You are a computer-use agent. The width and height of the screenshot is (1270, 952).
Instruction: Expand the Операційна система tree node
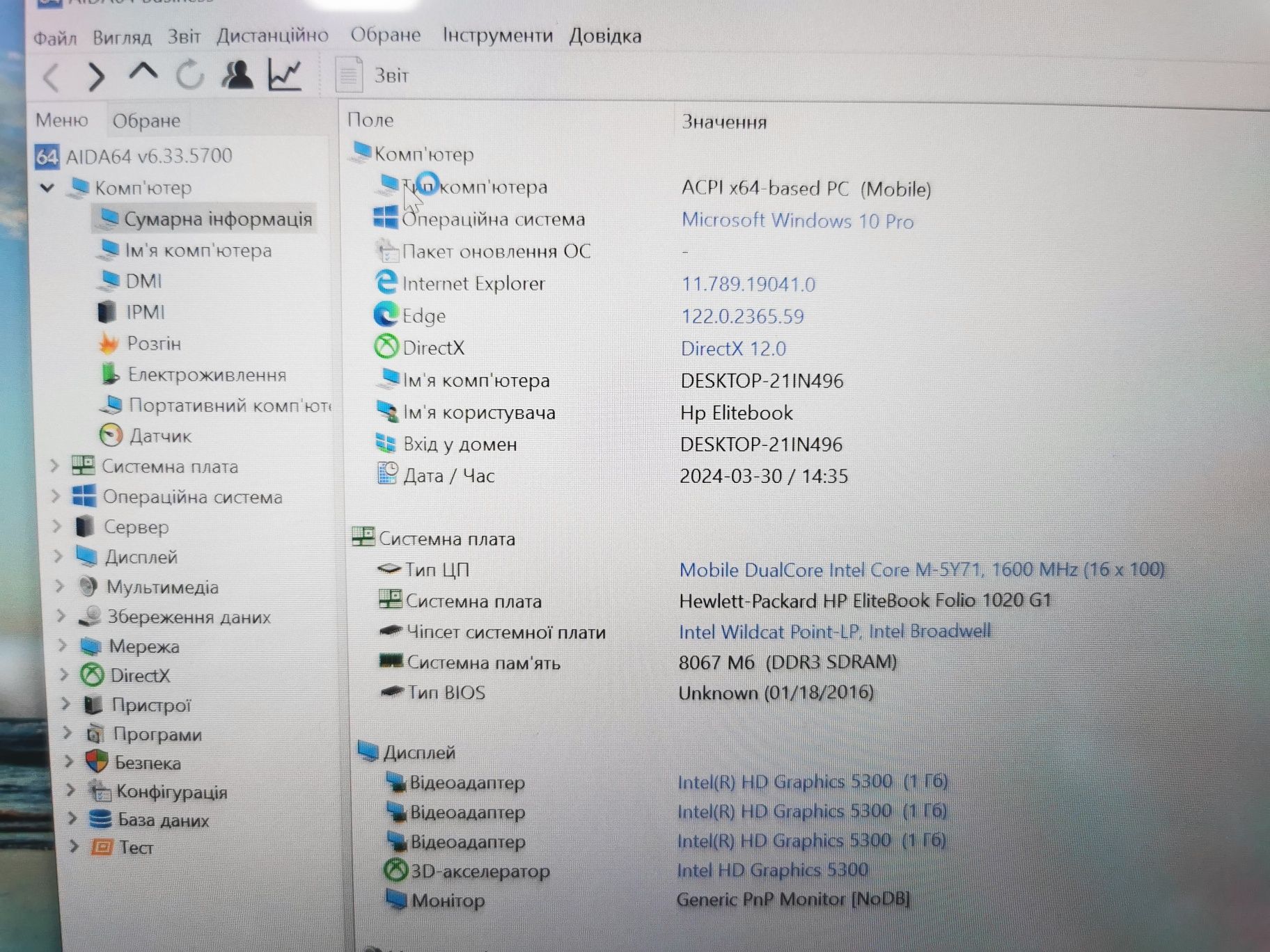(x=56, y=496)
